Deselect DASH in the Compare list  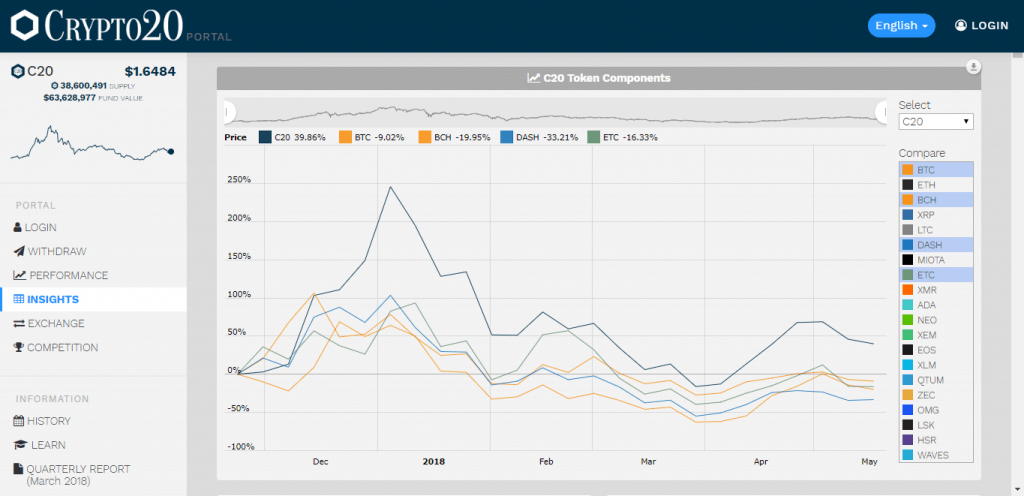936,245
